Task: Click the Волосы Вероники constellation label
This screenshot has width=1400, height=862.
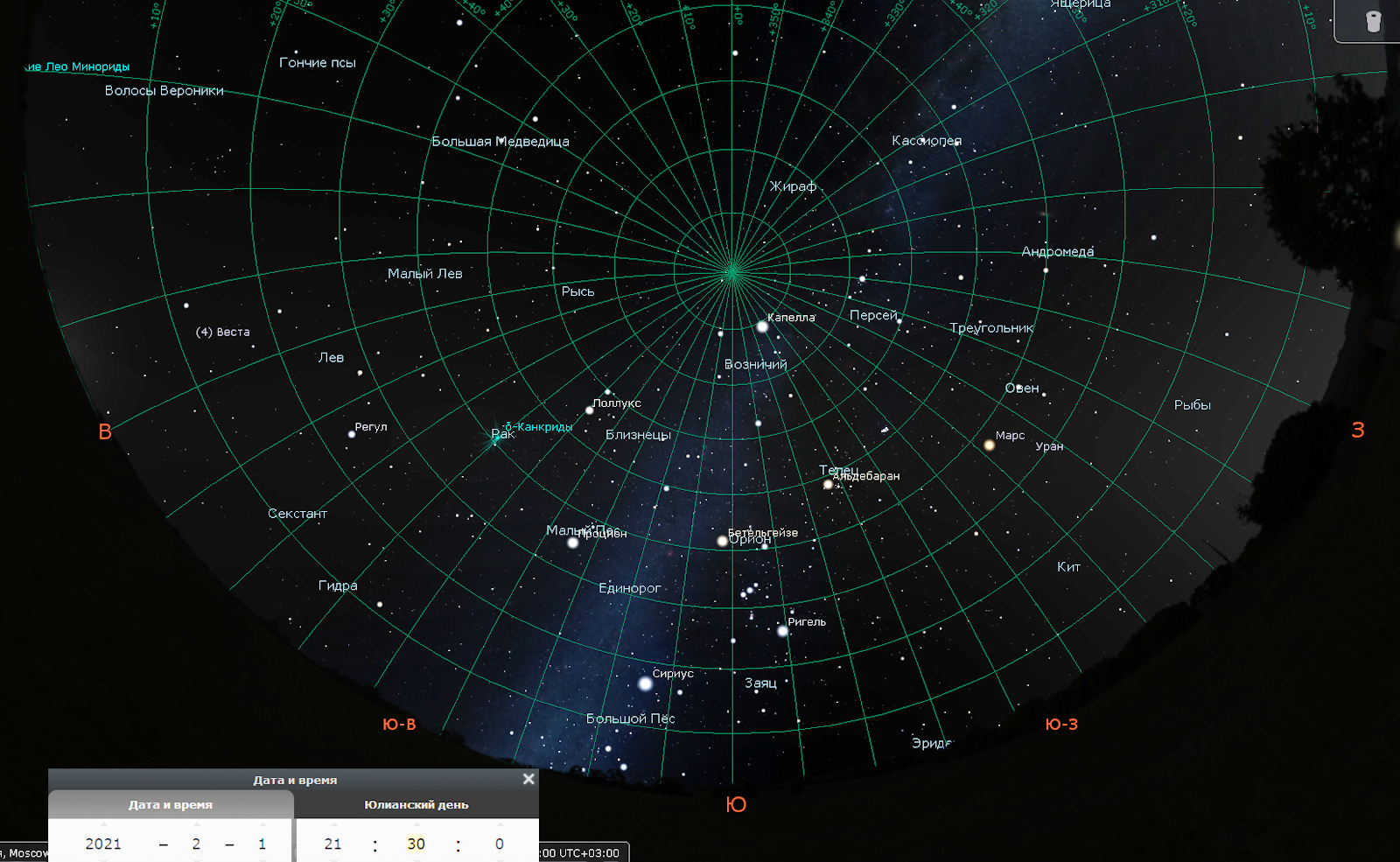Action: tap(164, 91)
